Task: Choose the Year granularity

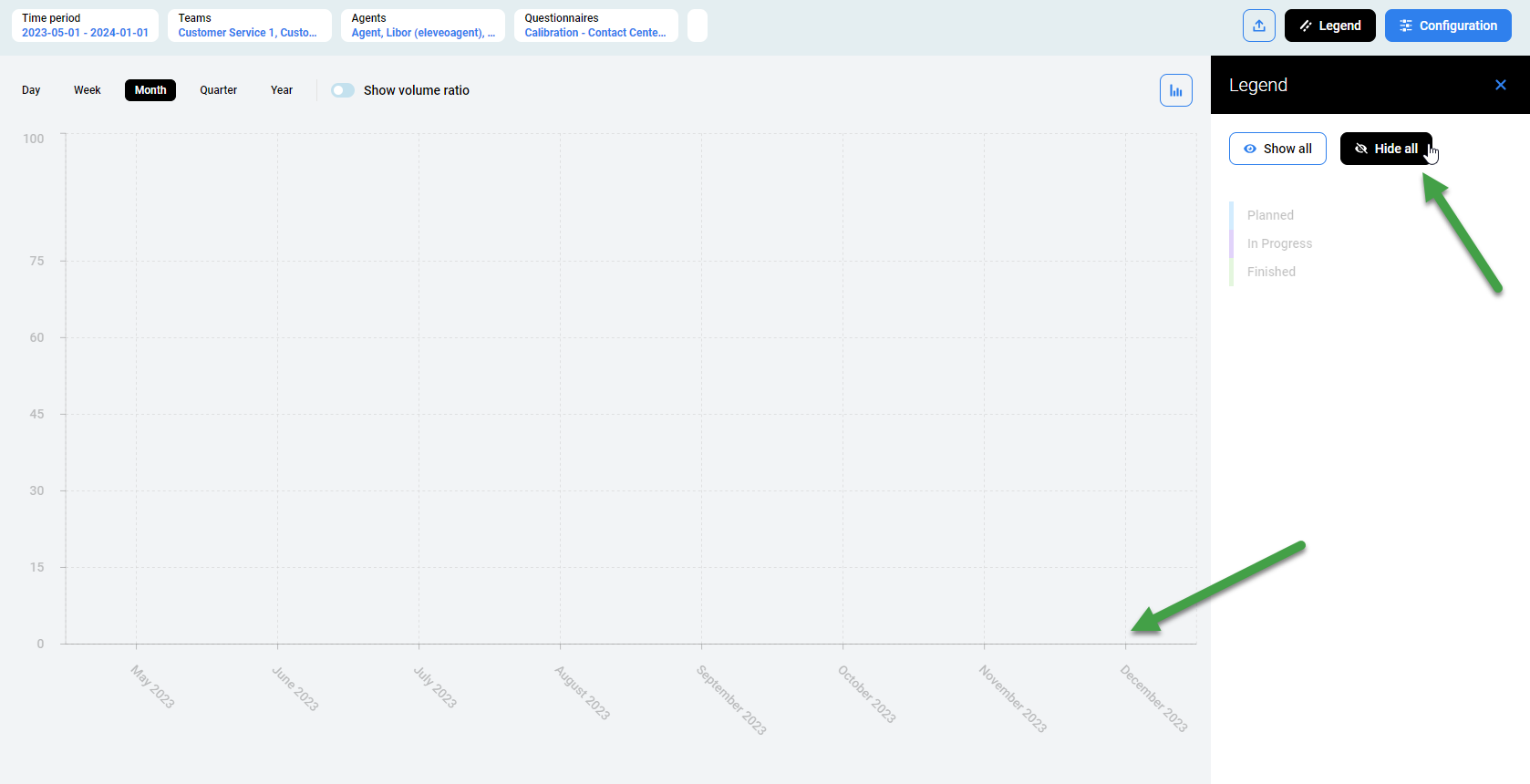Action: coord(282,90)
